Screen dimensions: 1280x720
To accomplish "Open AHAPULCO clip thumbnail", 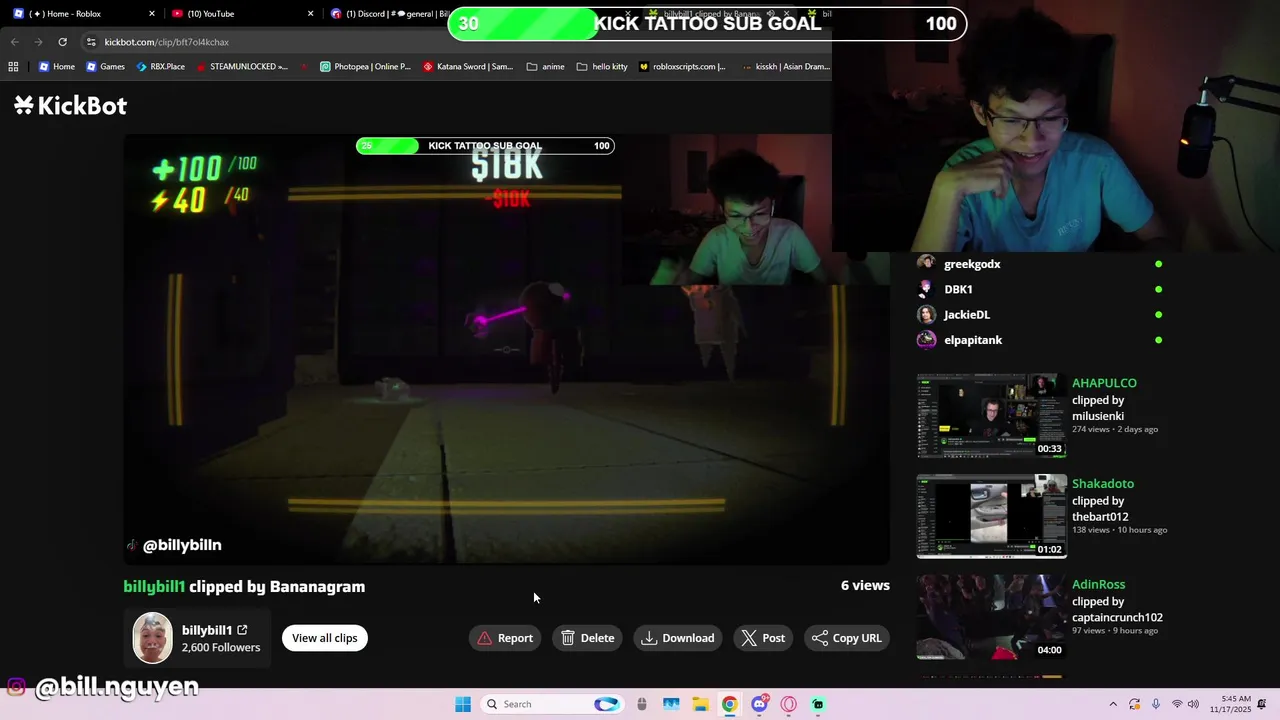I will 991,416.
